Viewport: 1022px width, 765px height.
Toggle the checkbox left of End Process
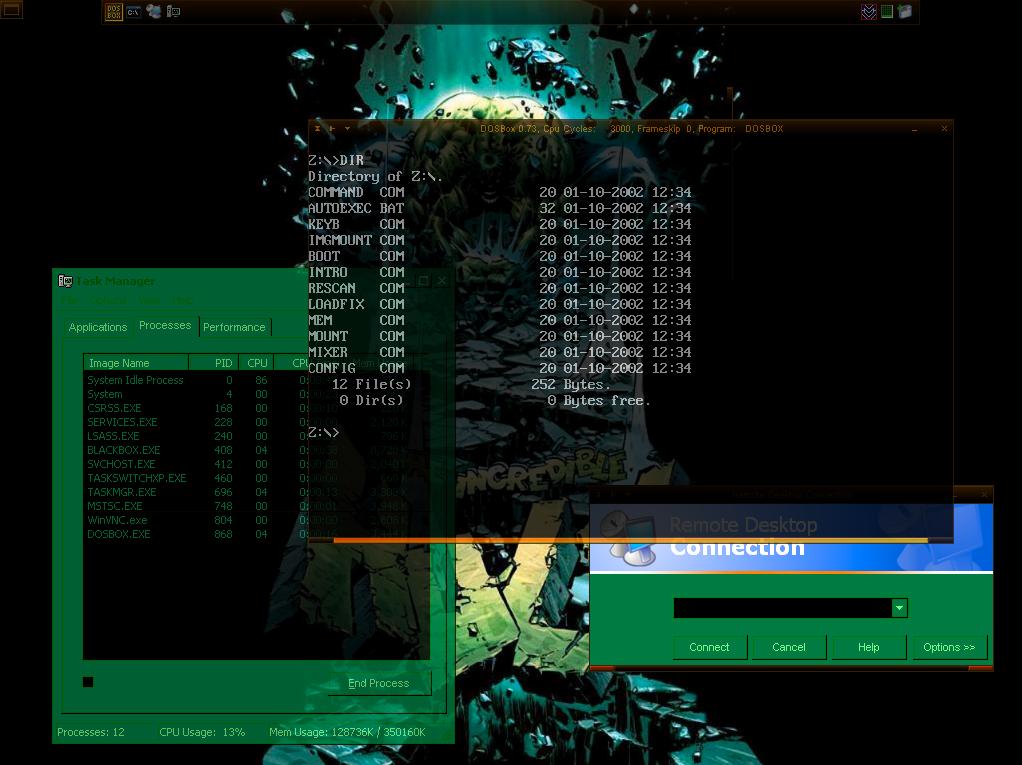pyautogui.click(x=88, y=682)
